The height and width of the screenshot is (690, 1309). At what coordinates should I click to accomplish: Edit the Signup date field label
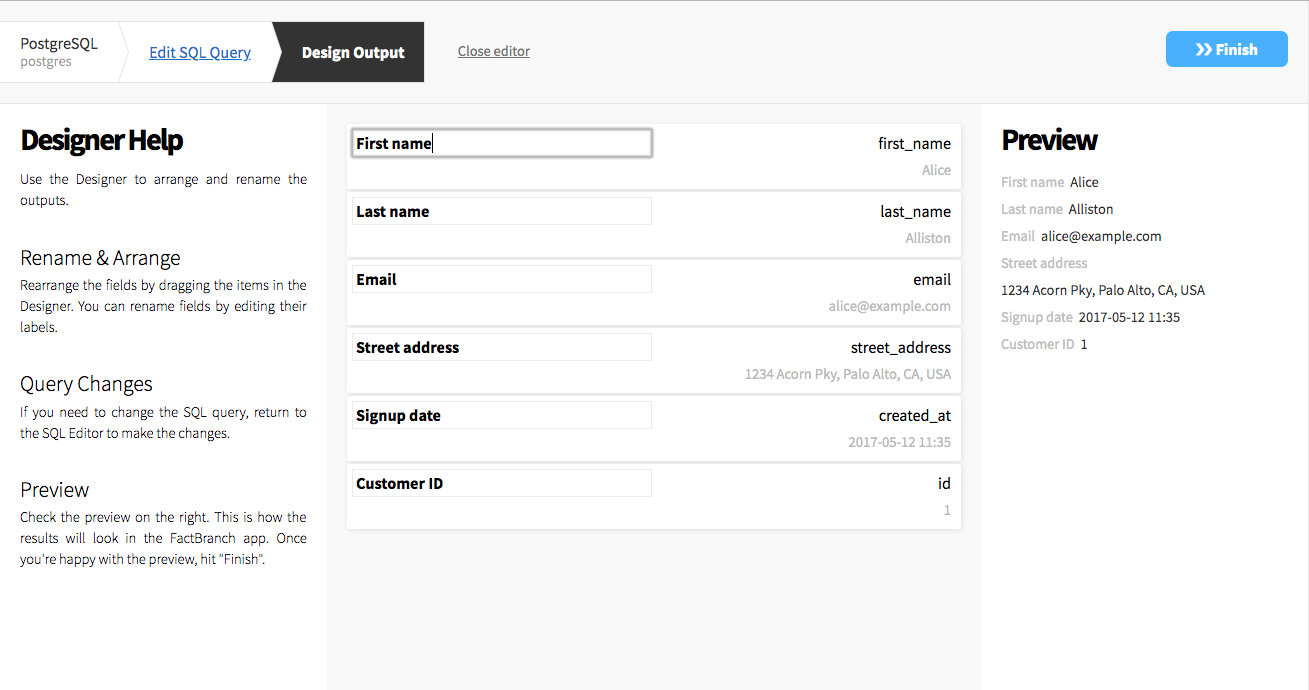[500, 414]
